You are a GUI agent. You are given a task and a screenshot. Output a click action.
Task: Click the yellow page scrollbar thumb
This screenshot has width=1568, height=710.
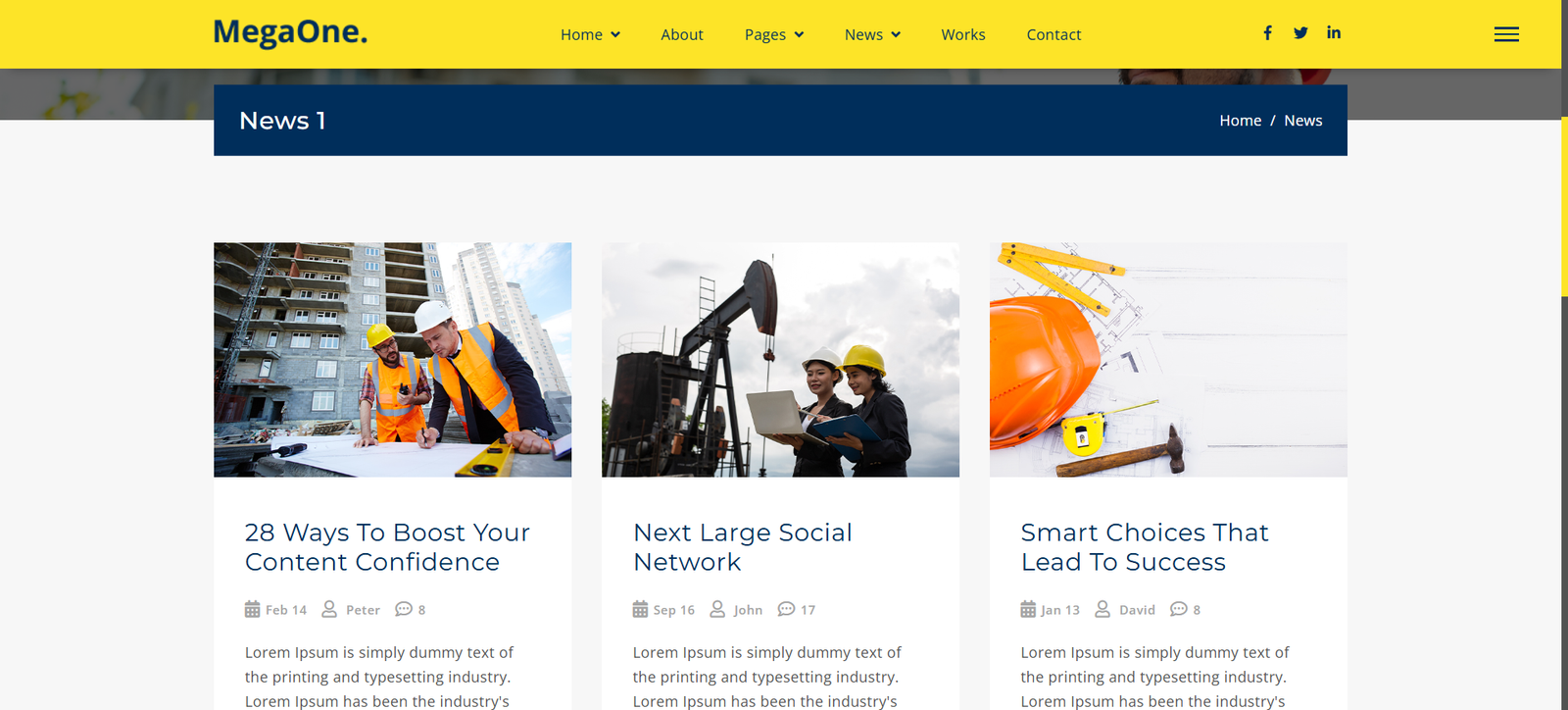1564,147
